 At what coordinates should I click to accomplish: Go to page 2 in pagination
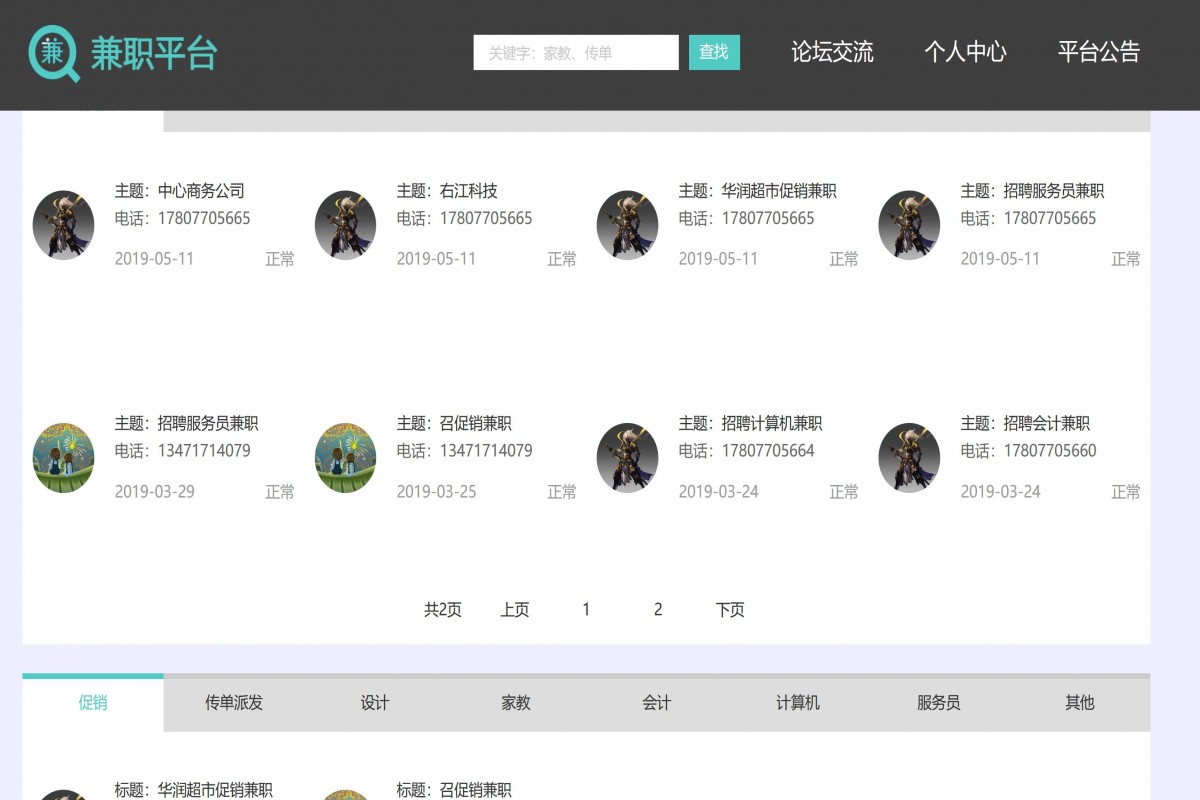click(658, 608)
